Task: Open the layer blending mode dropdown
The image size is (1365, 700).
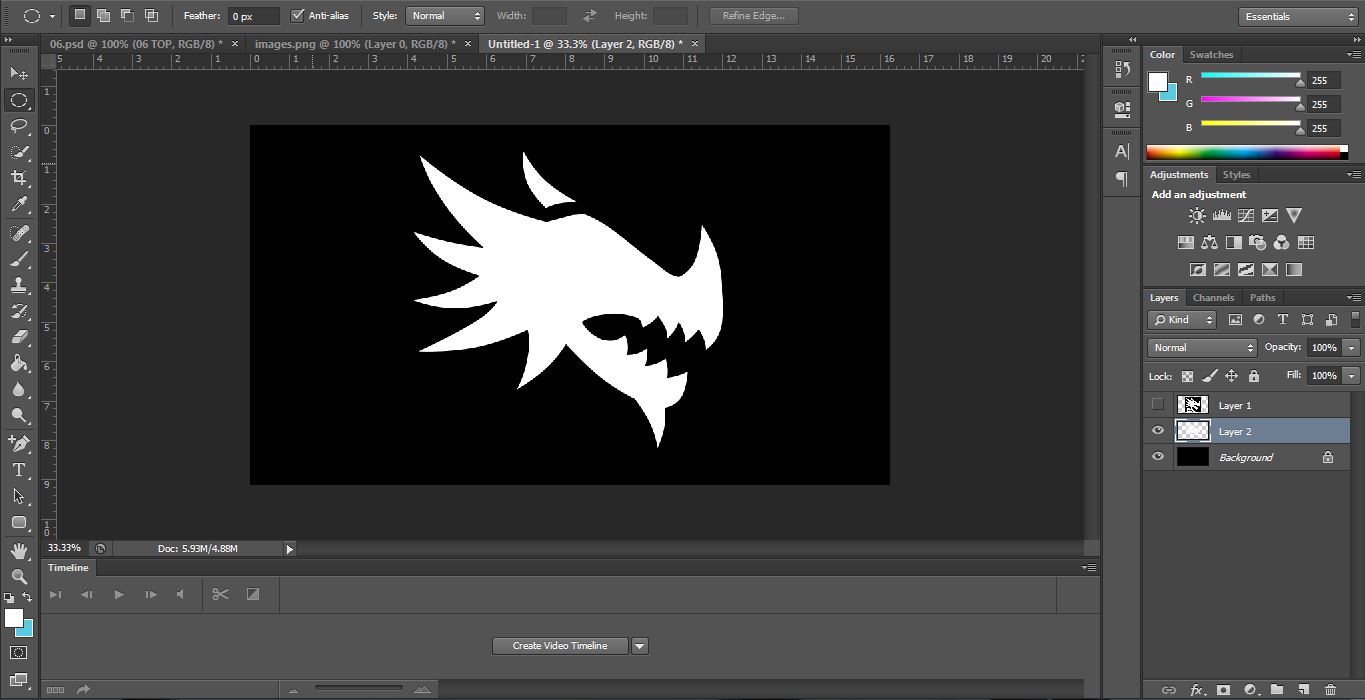Action: point(1202,348)
